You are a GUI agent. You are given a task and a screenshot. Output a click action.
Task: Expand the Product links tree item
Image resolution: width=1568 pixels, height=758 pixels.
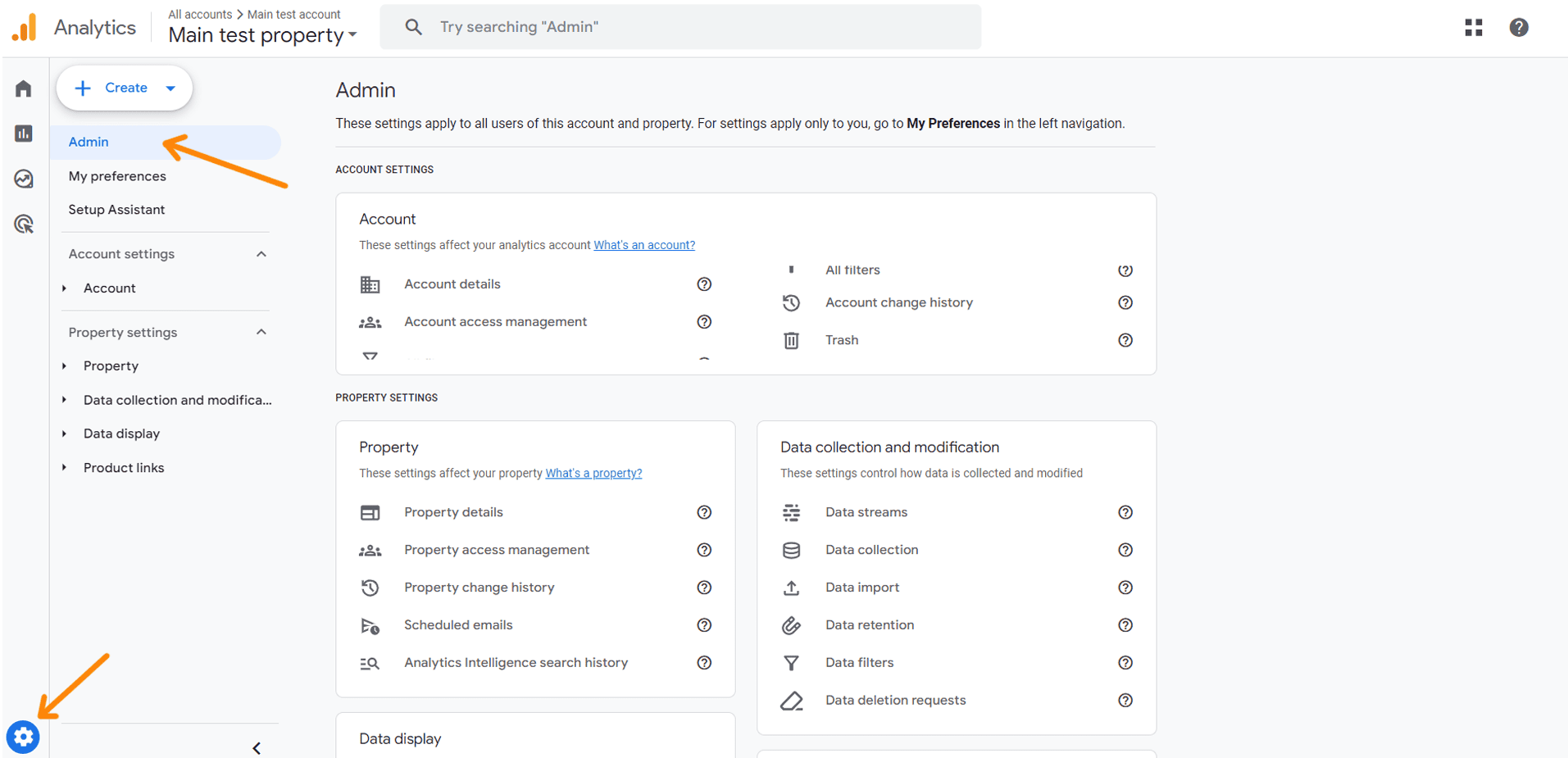coord(65,468)
